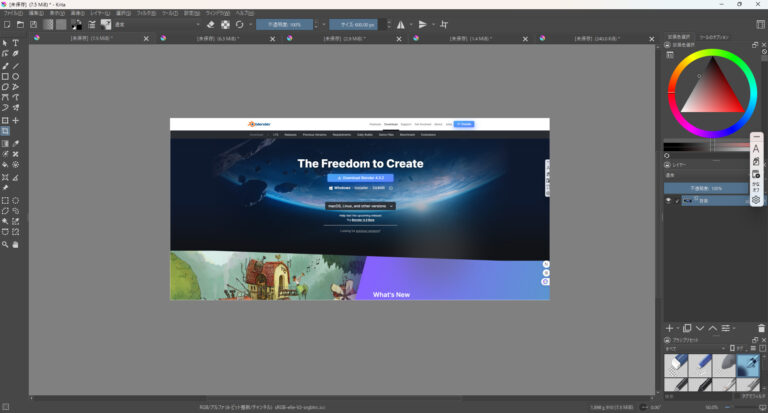Expand the brush preset tag dropdown
Image resolution: width=768 pixels, height=413 pixels.
pos(695,350)
